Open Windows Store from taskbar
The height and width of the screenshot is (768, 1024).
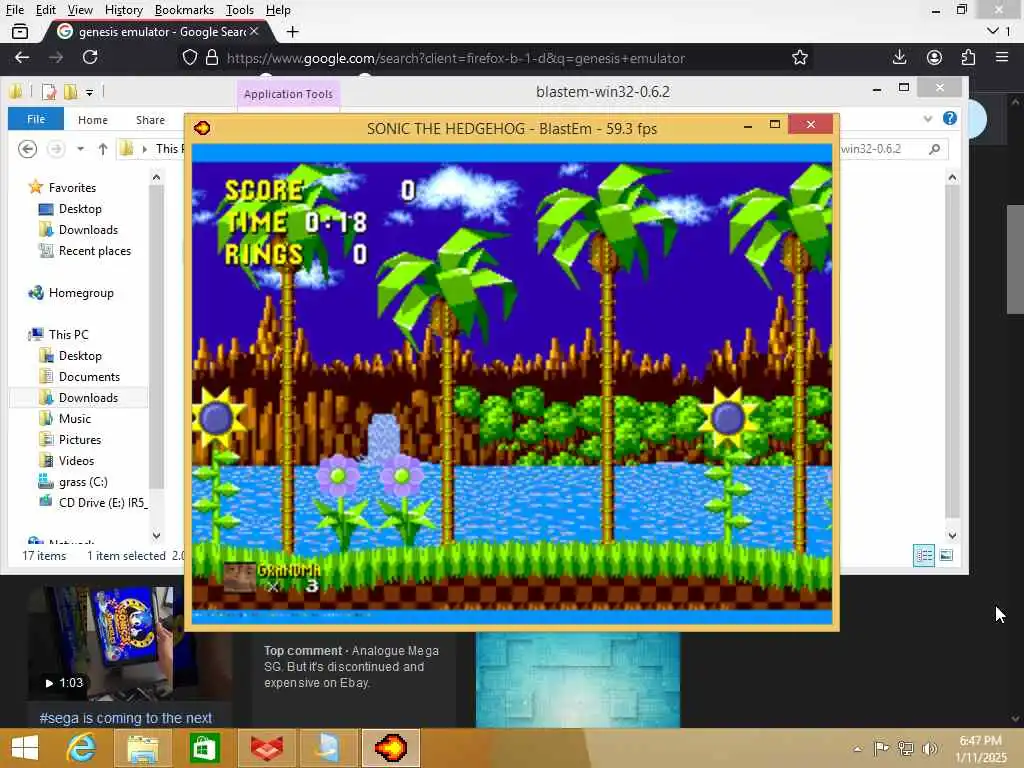pos(204,748)
